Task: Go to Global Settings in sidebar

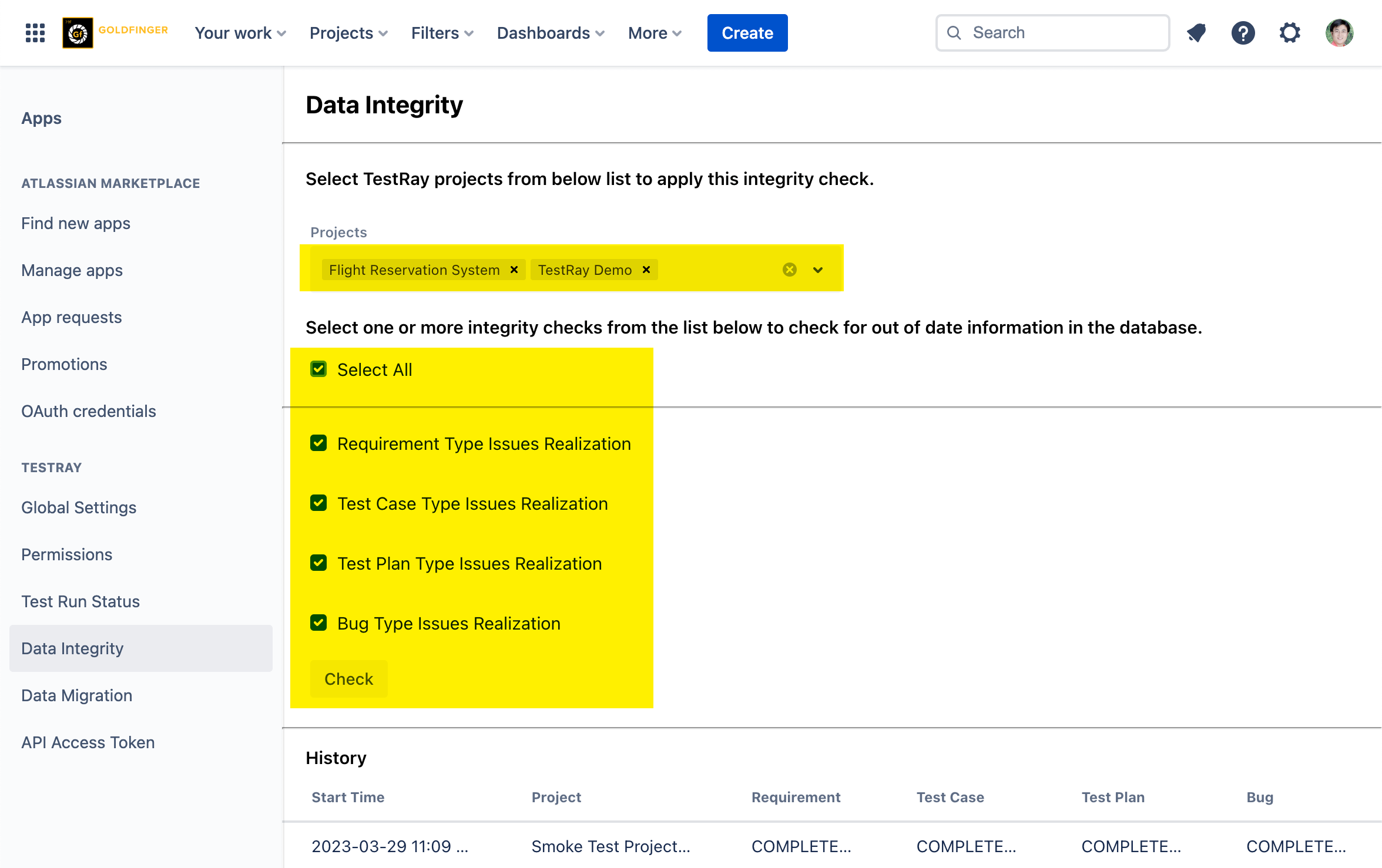Action: (x=79, y=507)
